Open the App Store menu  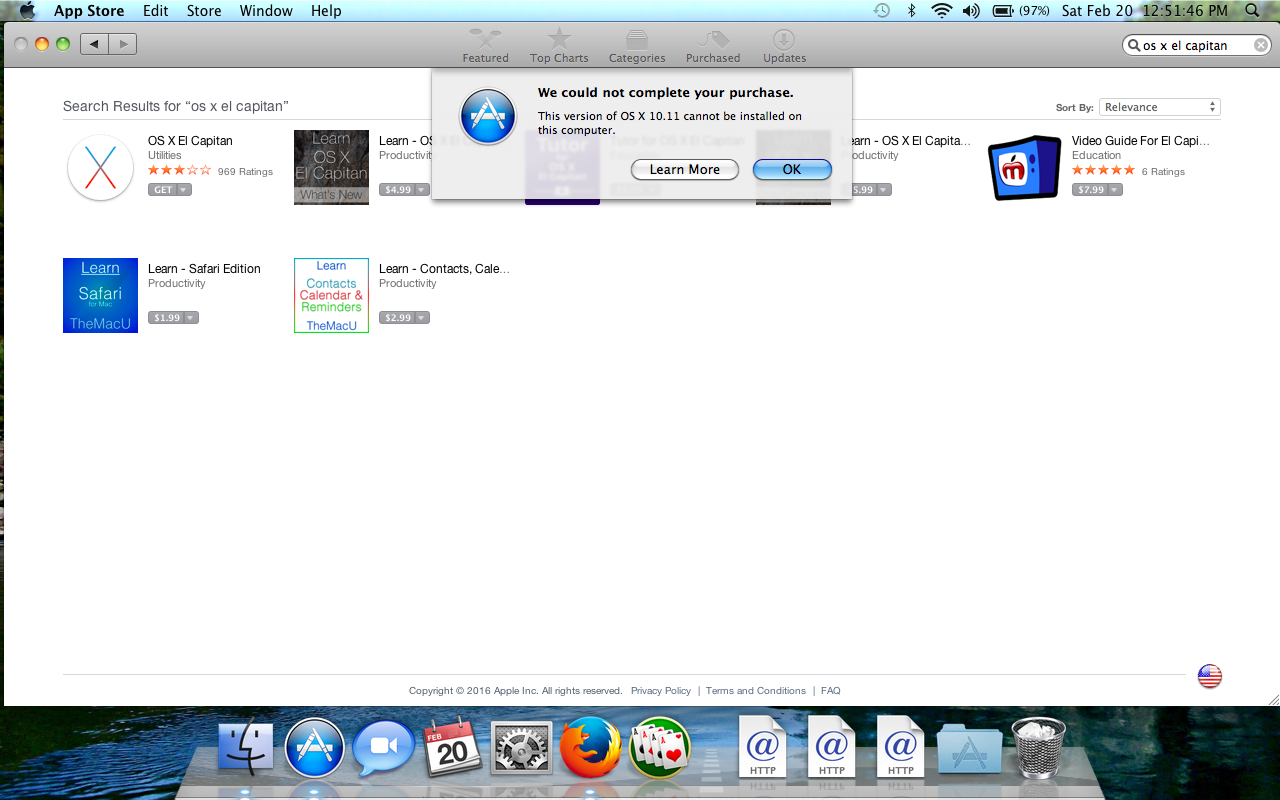click(89, 11)
